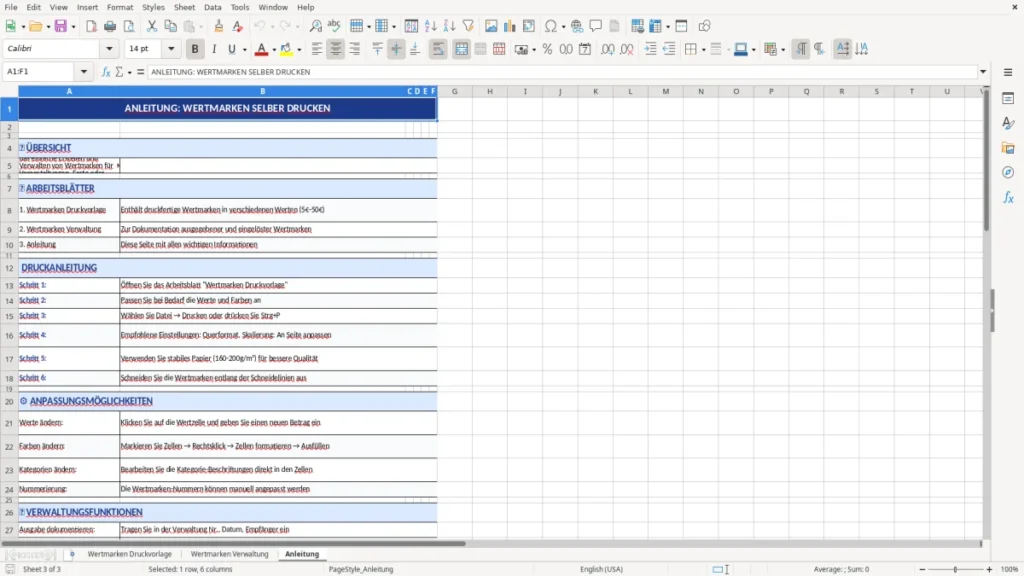This screenshot has width=1024, height=576.
Task: Select column G header
Action: point(455,91)
